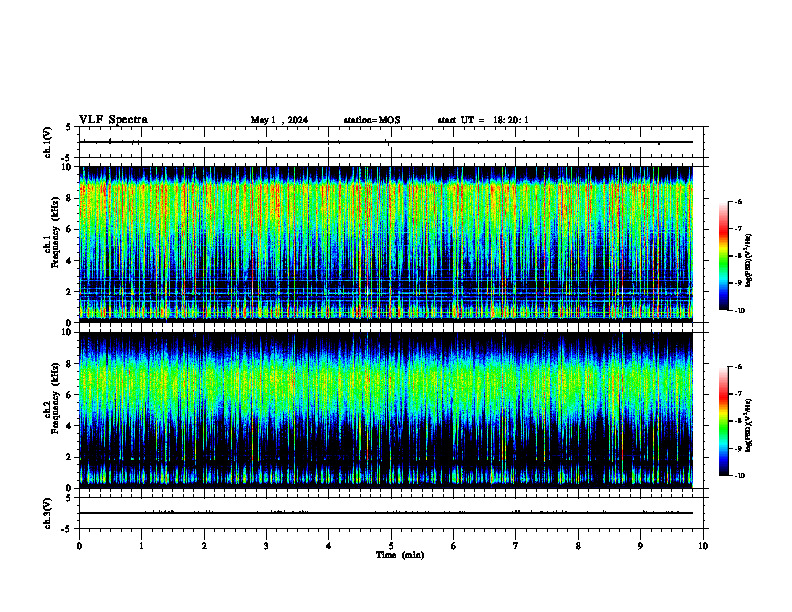The width and height of the screenshot is (792, 612).
Task: Click the "Time (min)" axis label
Action: point(400,555)
